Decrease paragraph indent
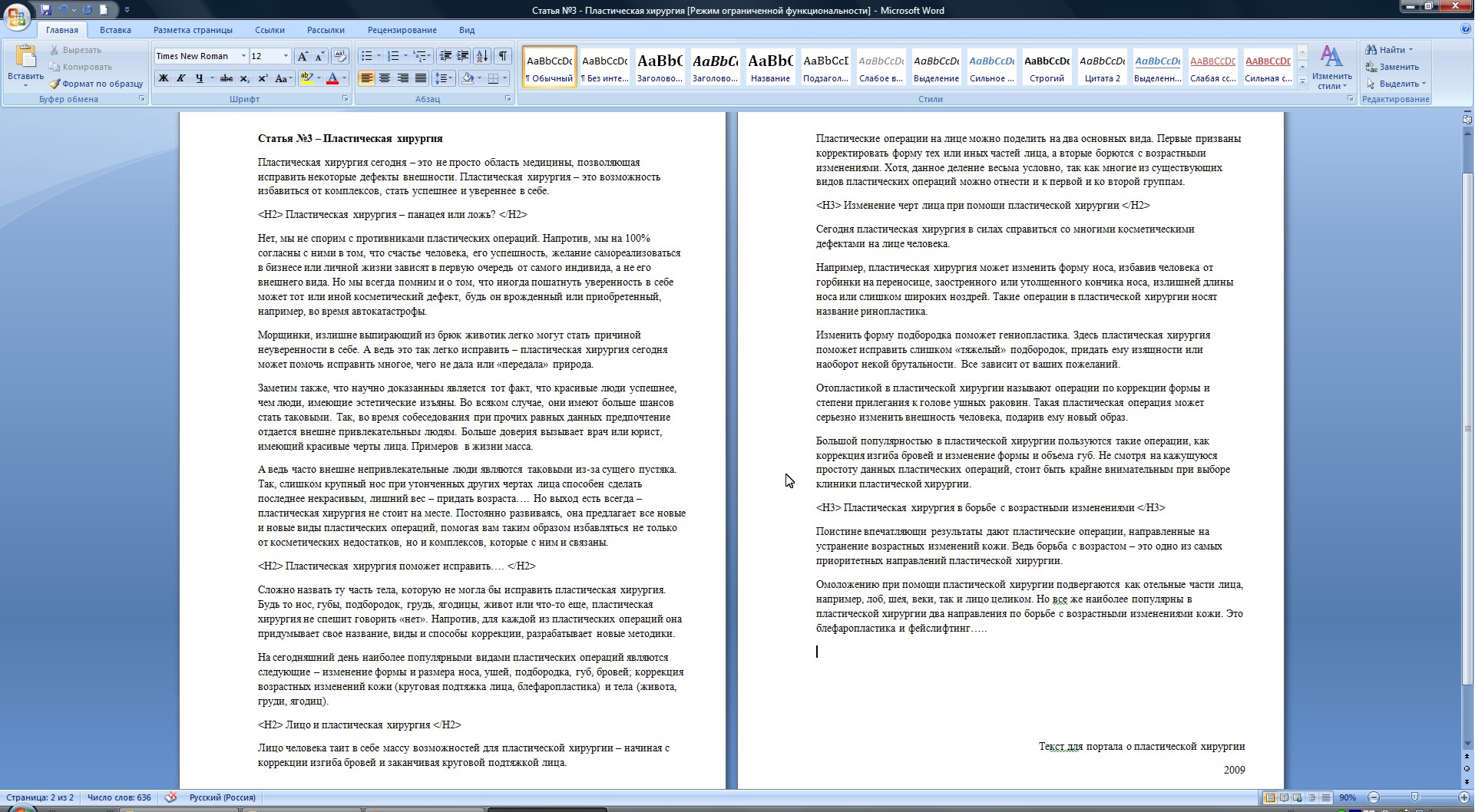This screenshot has width=1475, height=812. [x=445, y=56]
